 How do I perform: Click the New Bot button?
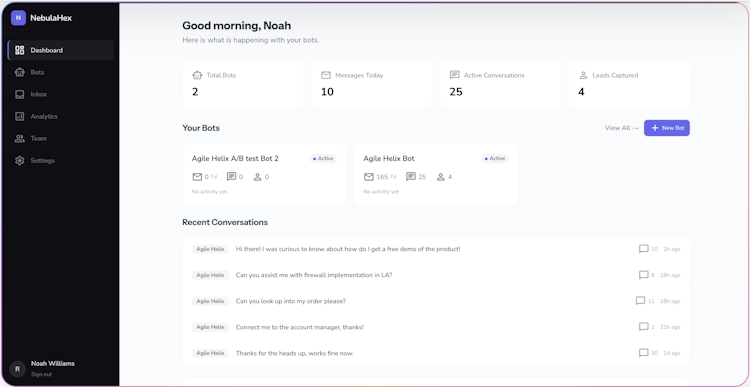tap(667, 128)
